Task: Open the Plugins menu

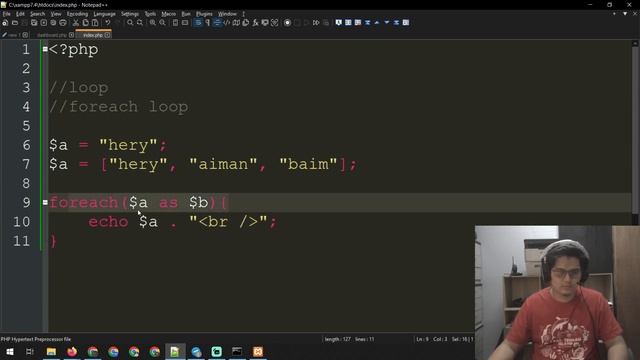Action: [204, 14]
